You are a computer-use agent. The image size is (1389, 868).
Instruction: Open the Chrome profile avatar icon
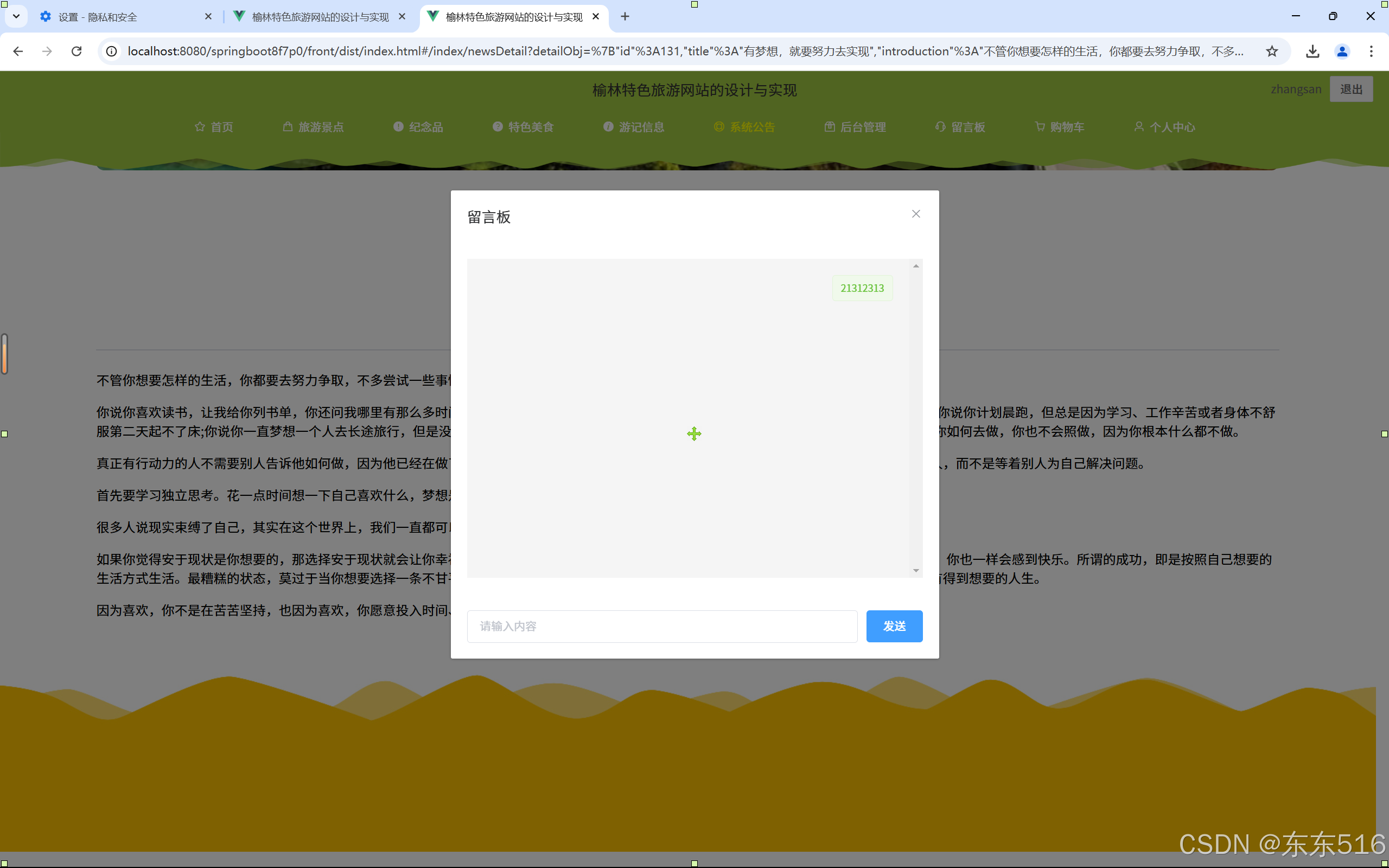tap(1341, 51)
